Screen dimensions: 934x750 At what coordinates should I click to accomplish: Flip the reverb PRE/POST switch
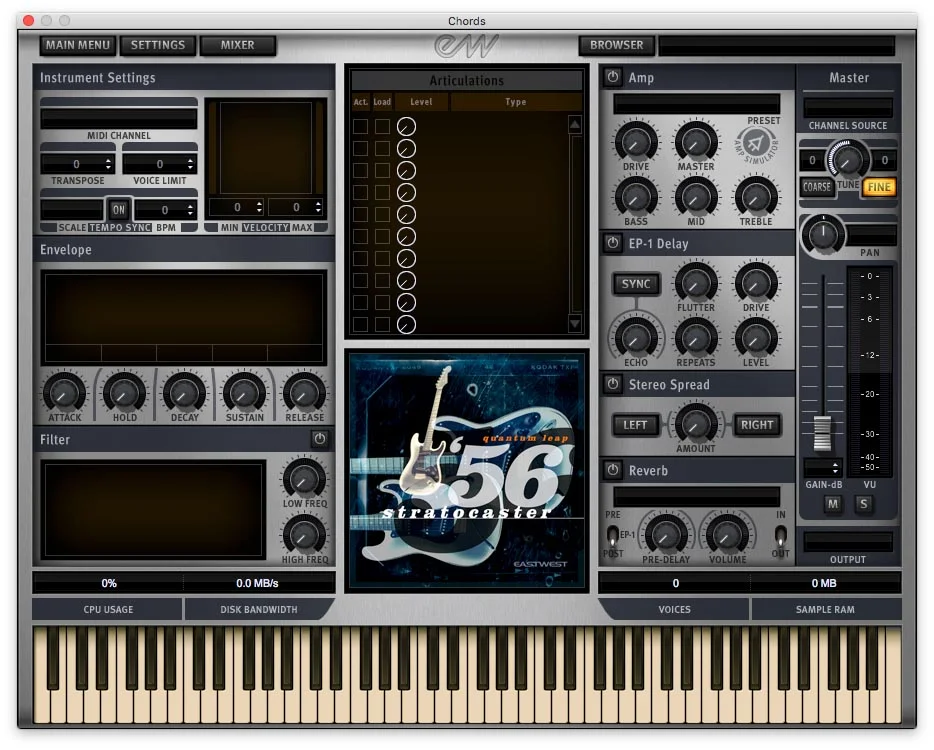tap(612, 534)
